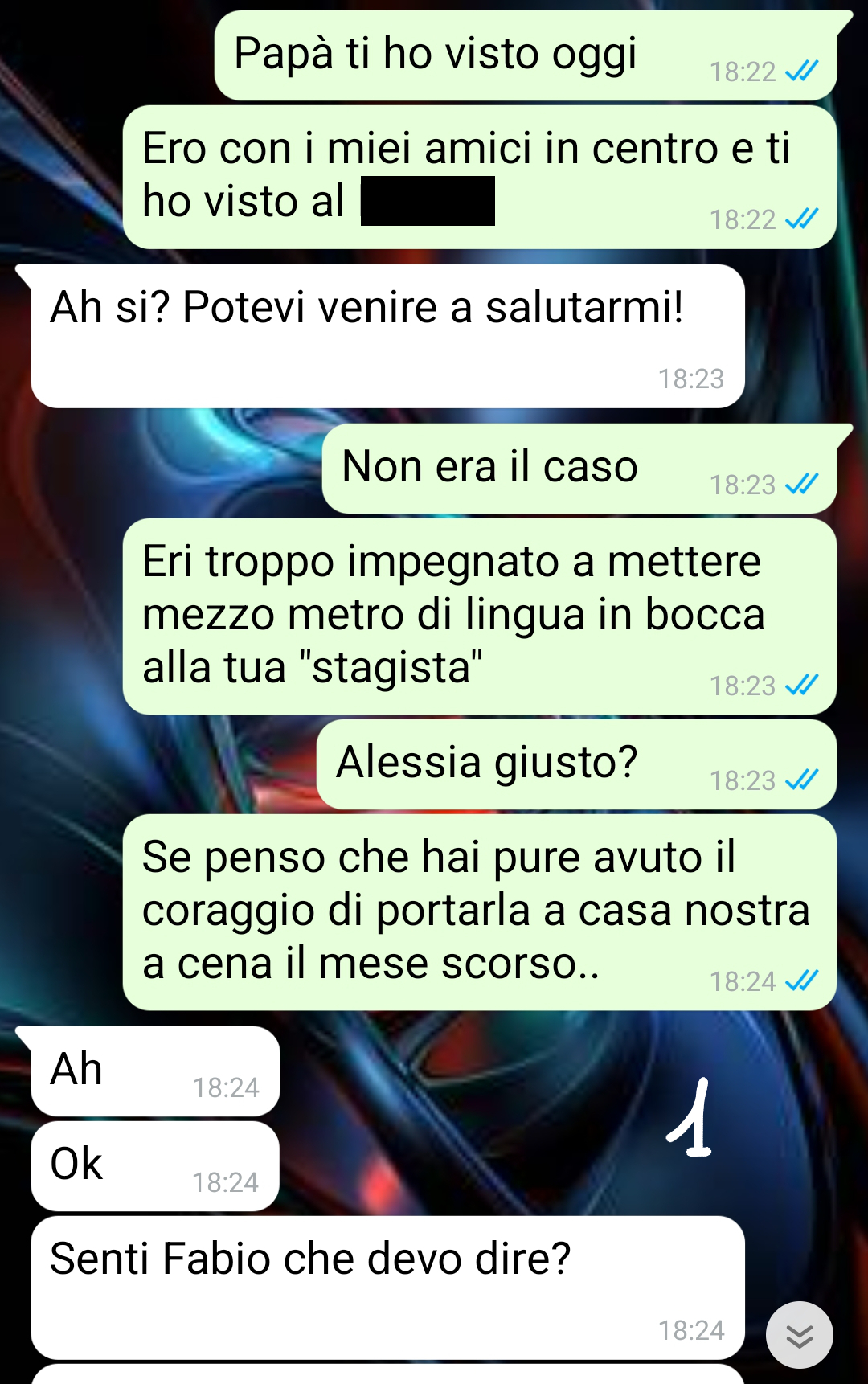Viewport: 868px width, 1384px height.
Task: Select the "Non era il caso" bubble
Action: (x=580, y=469)
